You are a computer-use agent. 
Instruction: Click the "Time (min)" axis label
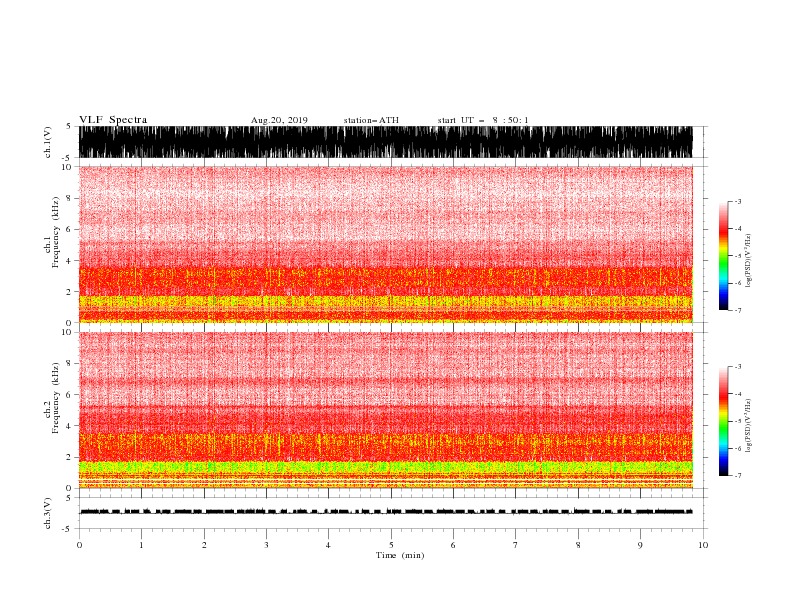400,555
